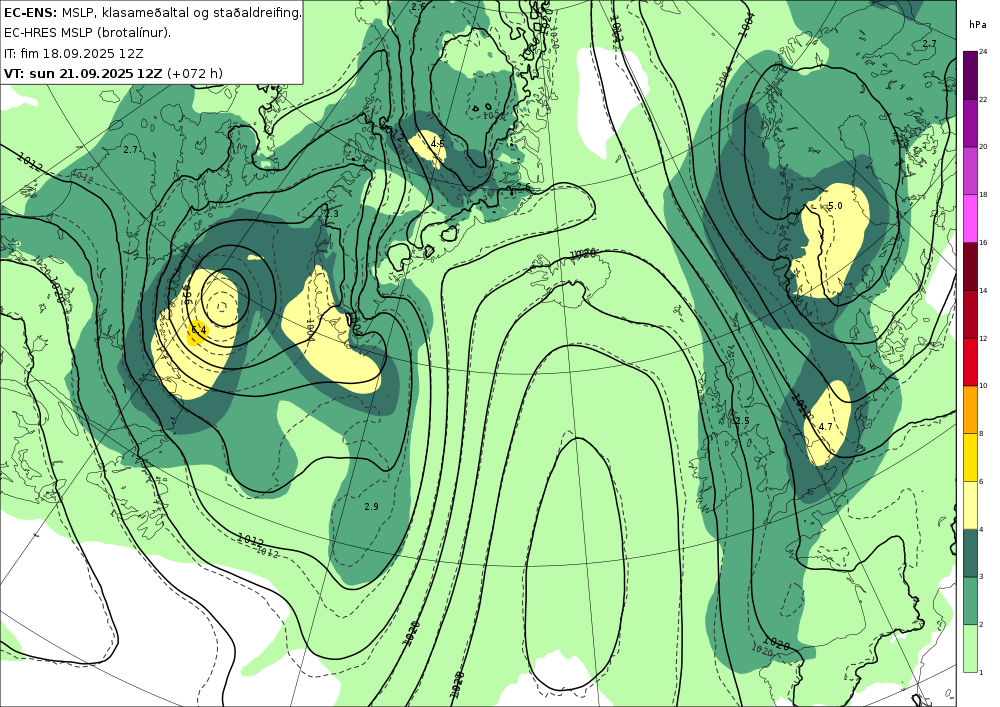Click the small yellow patch containing the 4.5 label

coord(427,149)
